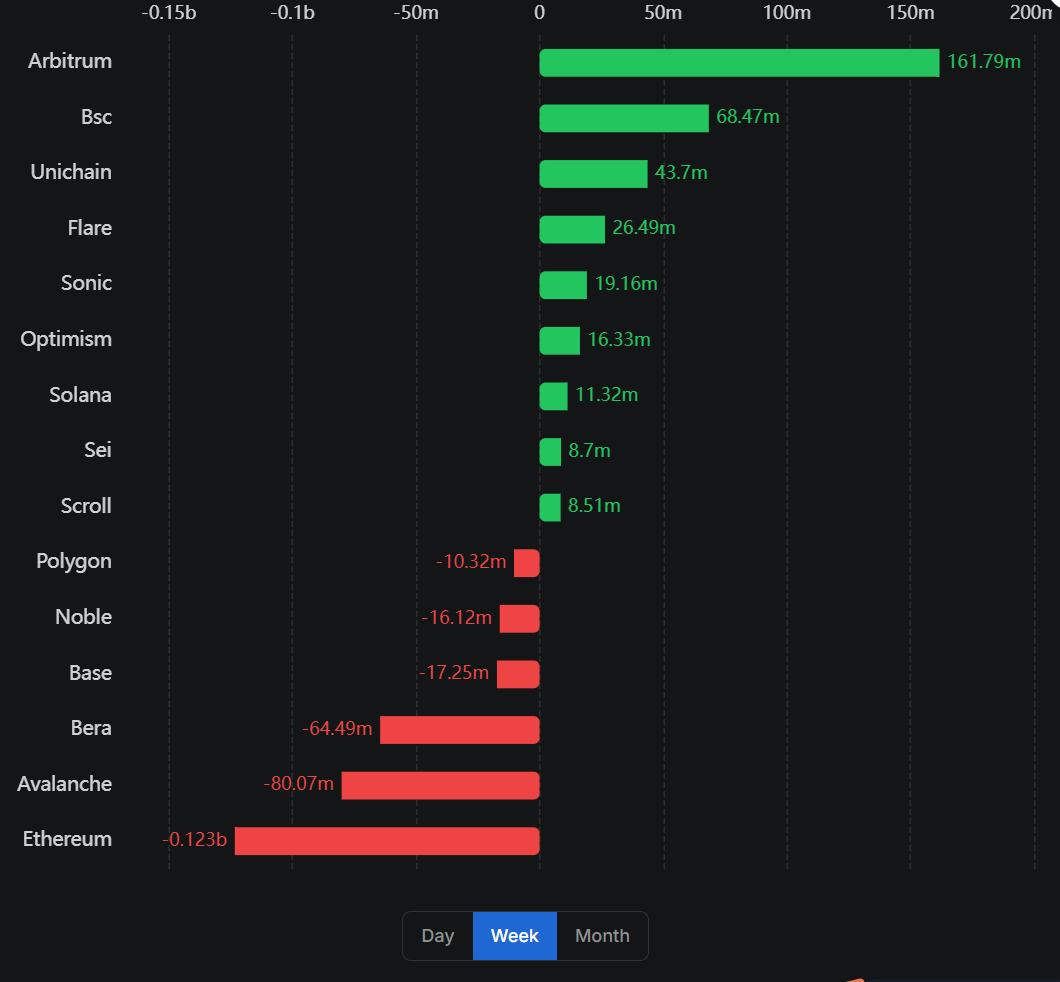Click the -64.49m value label
The height and width of the screenshot is (982, 1060).
(x=337, y=729)
